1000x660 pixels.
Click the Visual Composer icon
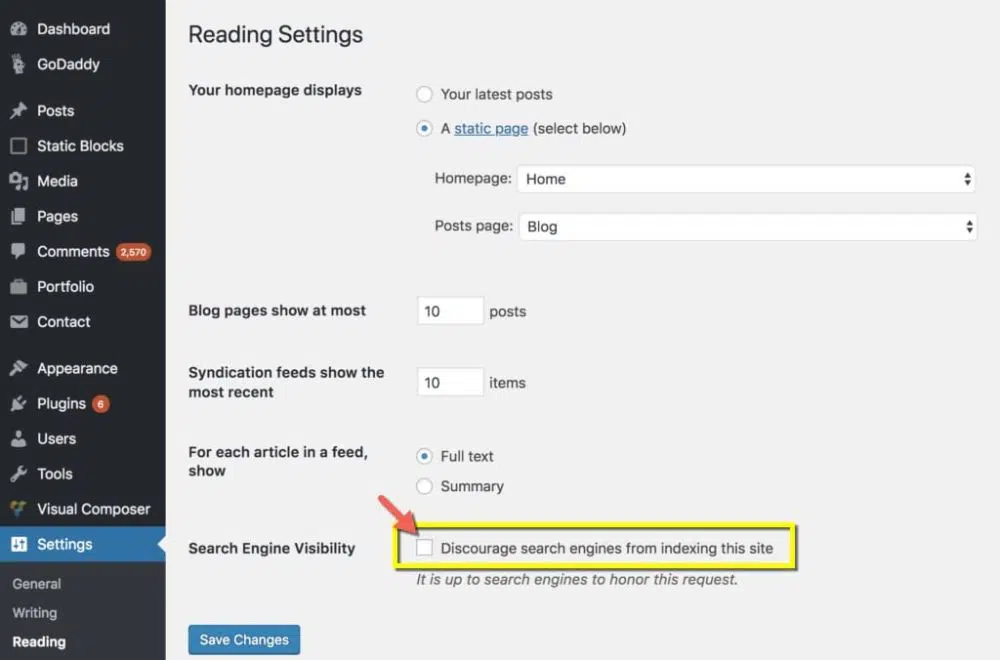click(18, 509)
